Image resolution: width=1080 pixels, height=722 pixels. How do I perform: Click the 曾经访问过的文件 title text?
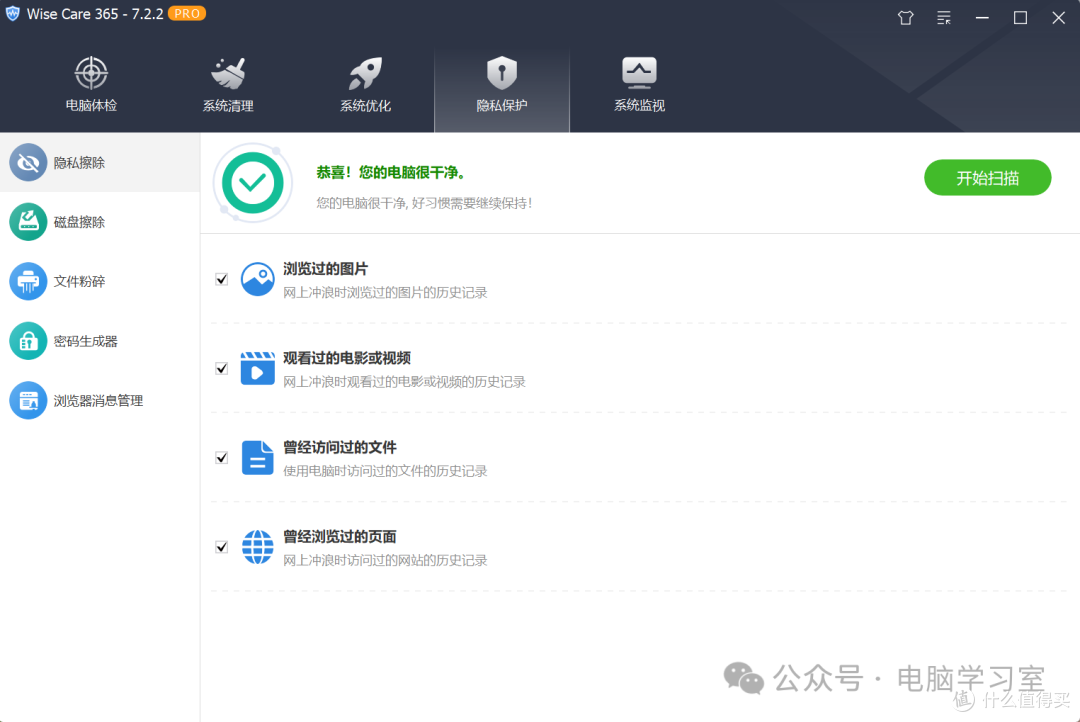tap(340, 447)
